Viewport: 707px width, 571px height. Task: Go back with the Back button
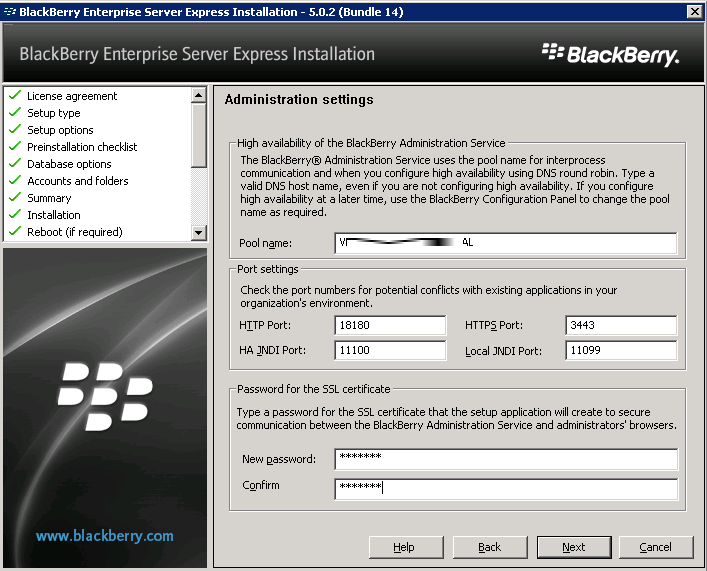click(490, 547)
